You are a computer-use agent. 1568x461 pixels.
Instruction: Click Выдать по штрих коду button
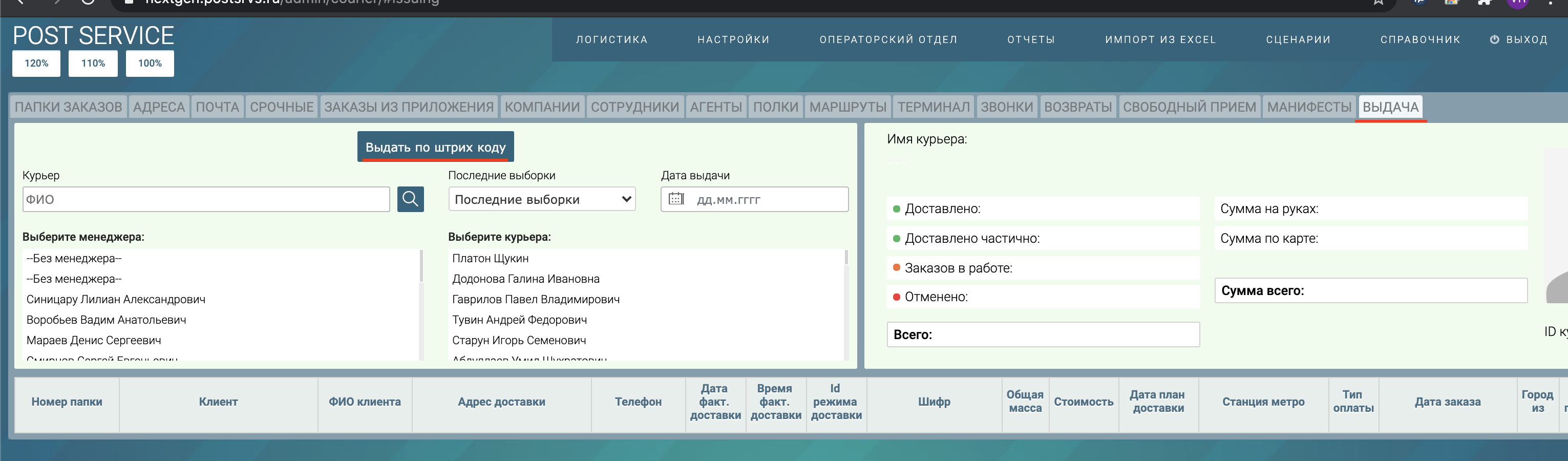click(435, 147)
